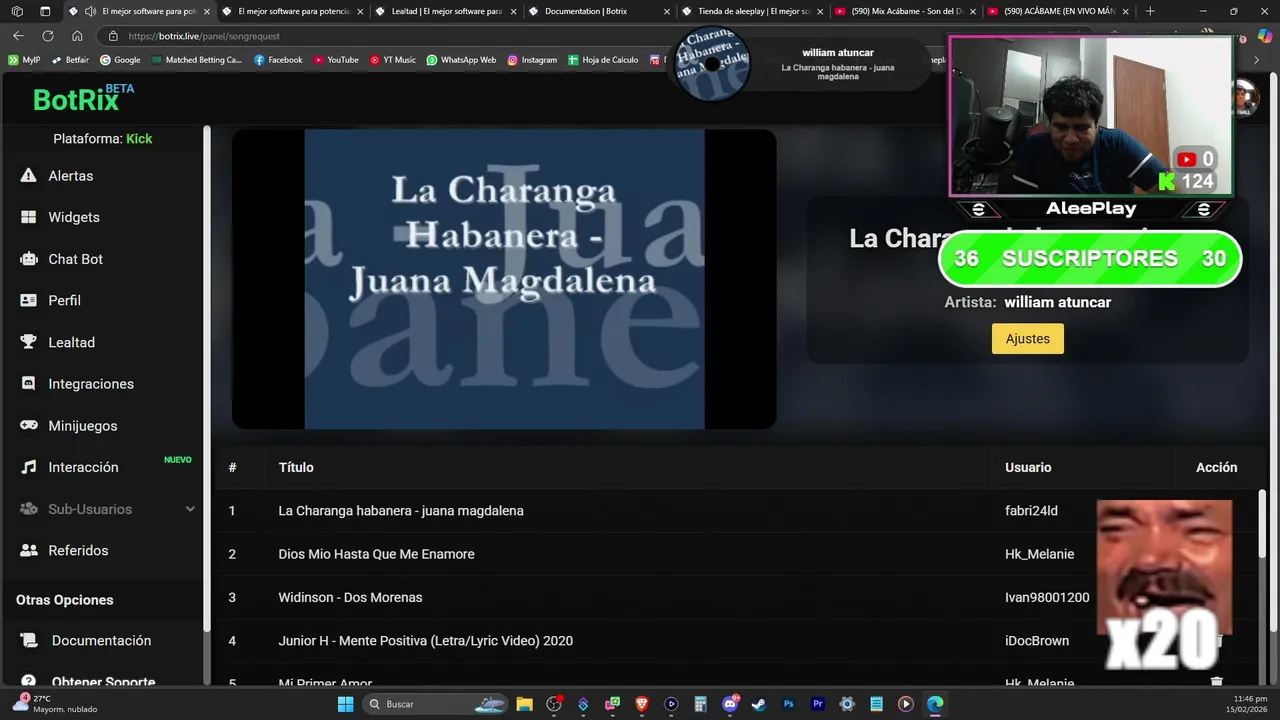1280x720 pixels.
Task: Open the Calculator from the taskbar
Action: [701, 704]
